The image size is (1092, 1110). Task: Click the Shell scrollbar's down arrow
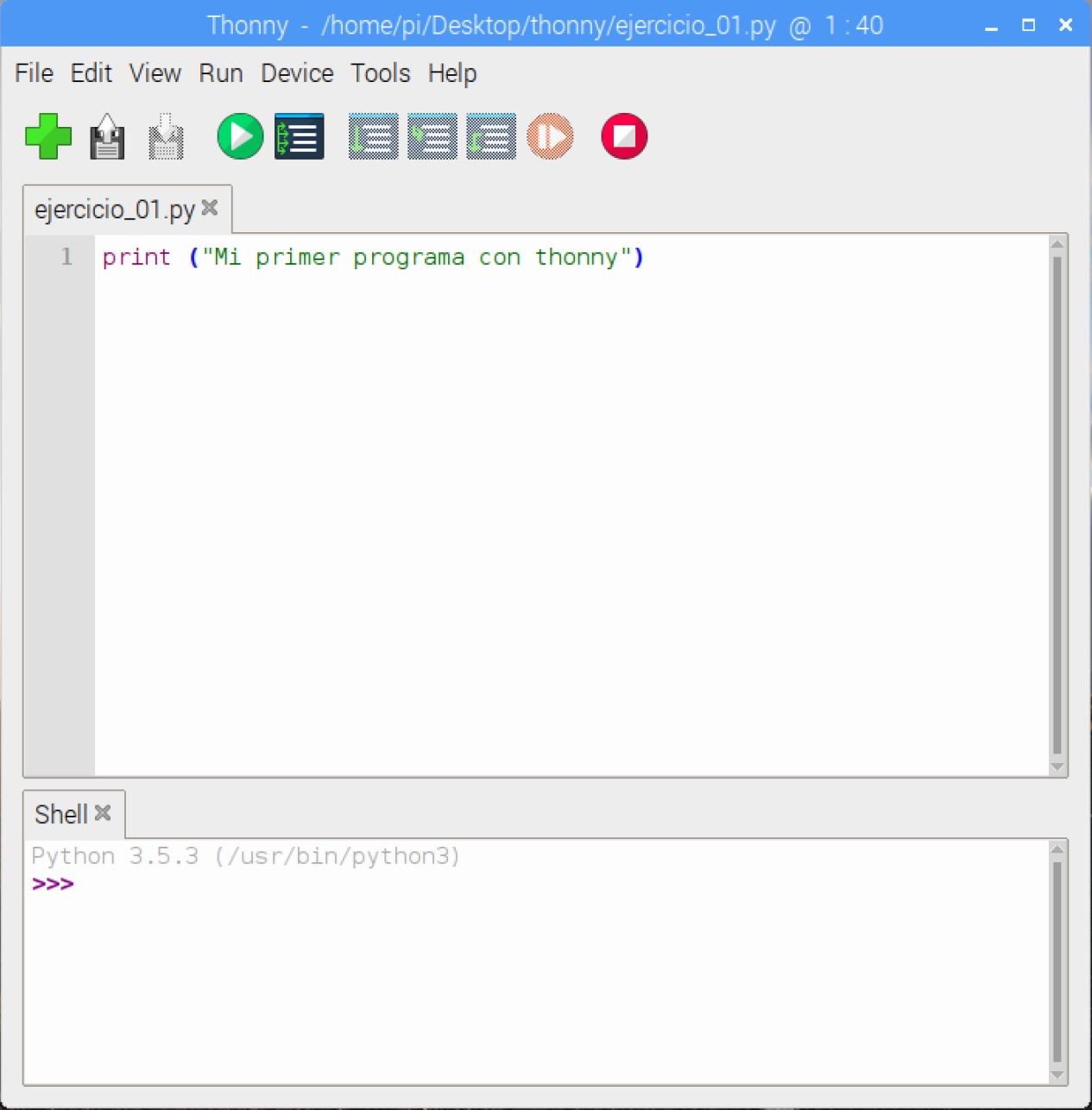point(1057,1075)
